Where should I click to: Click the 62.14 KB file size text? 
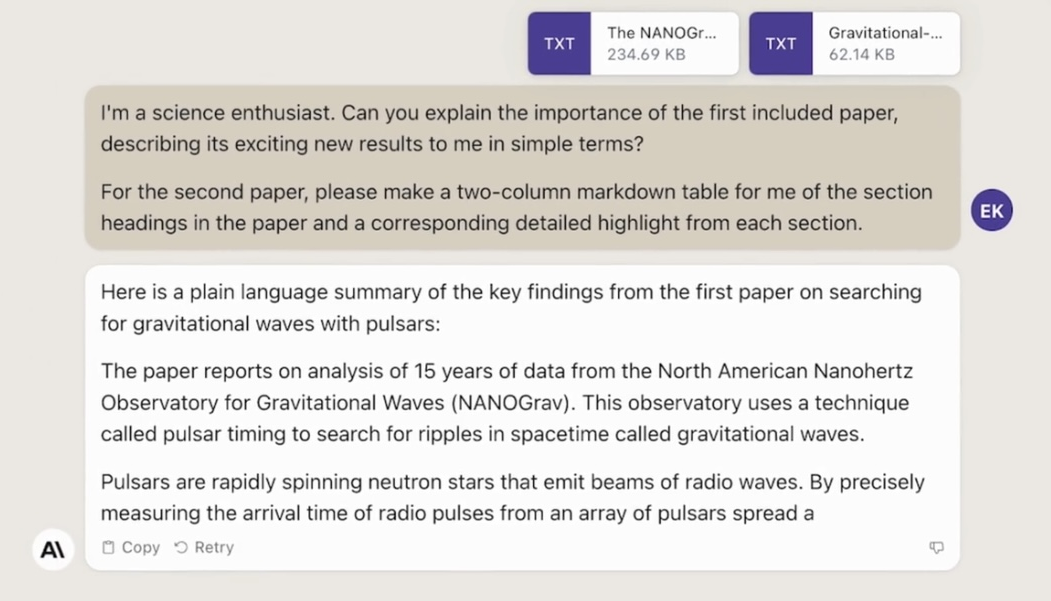point(861,55)
